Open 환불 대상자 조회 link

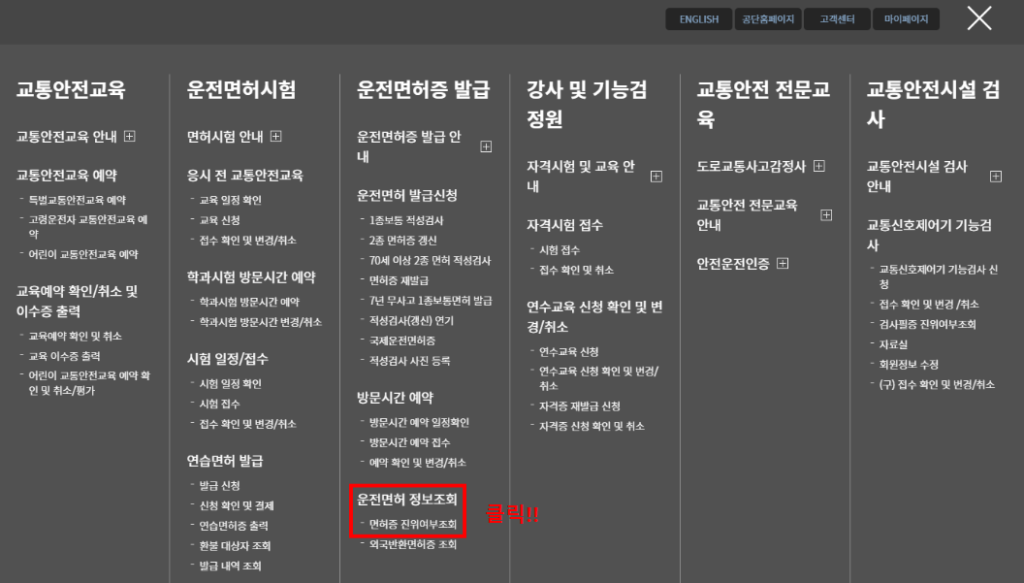235,546
